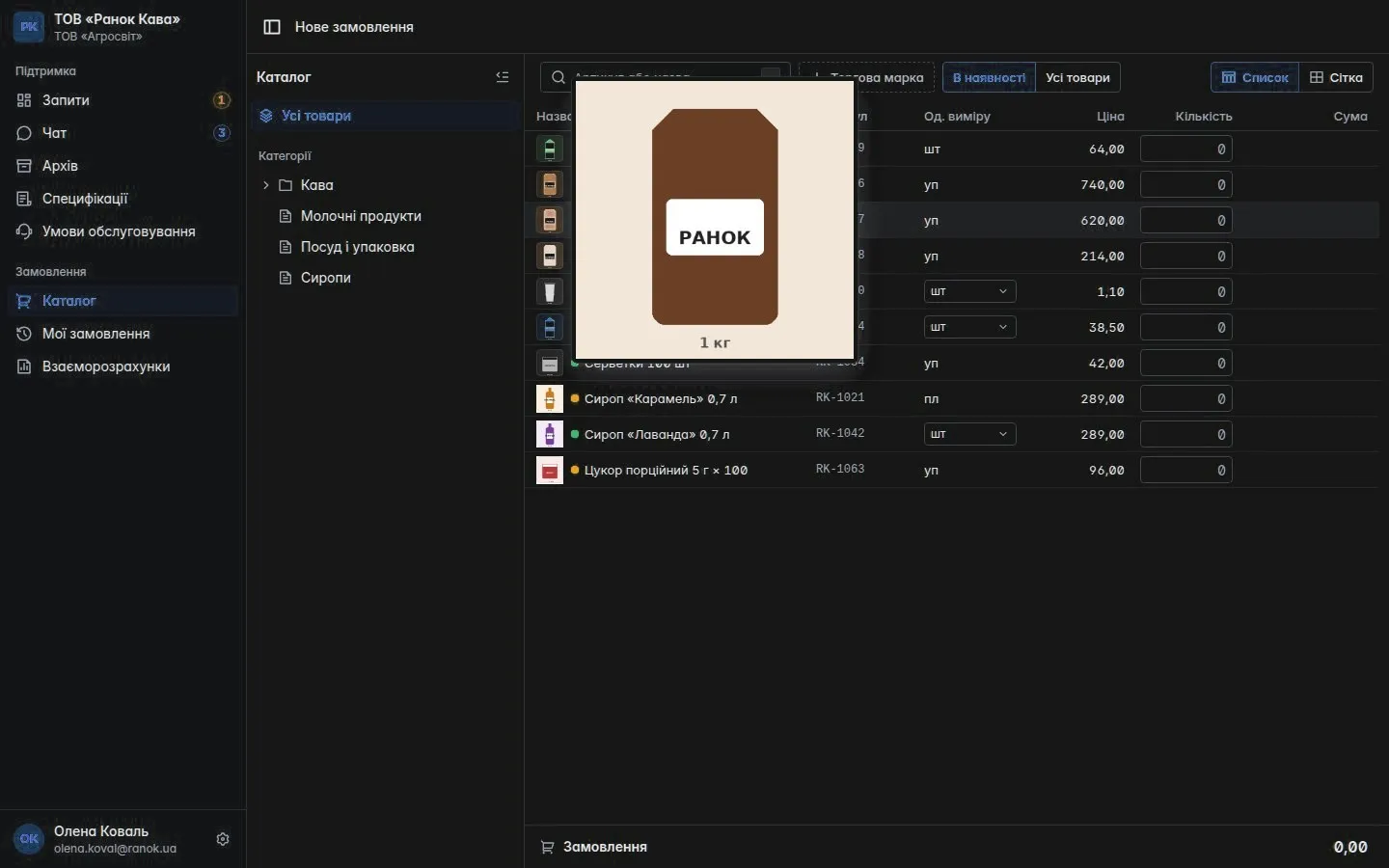Click the Мої замовлення history icon
Viewport: 1389px width, 868px height.
pos(24,334)
